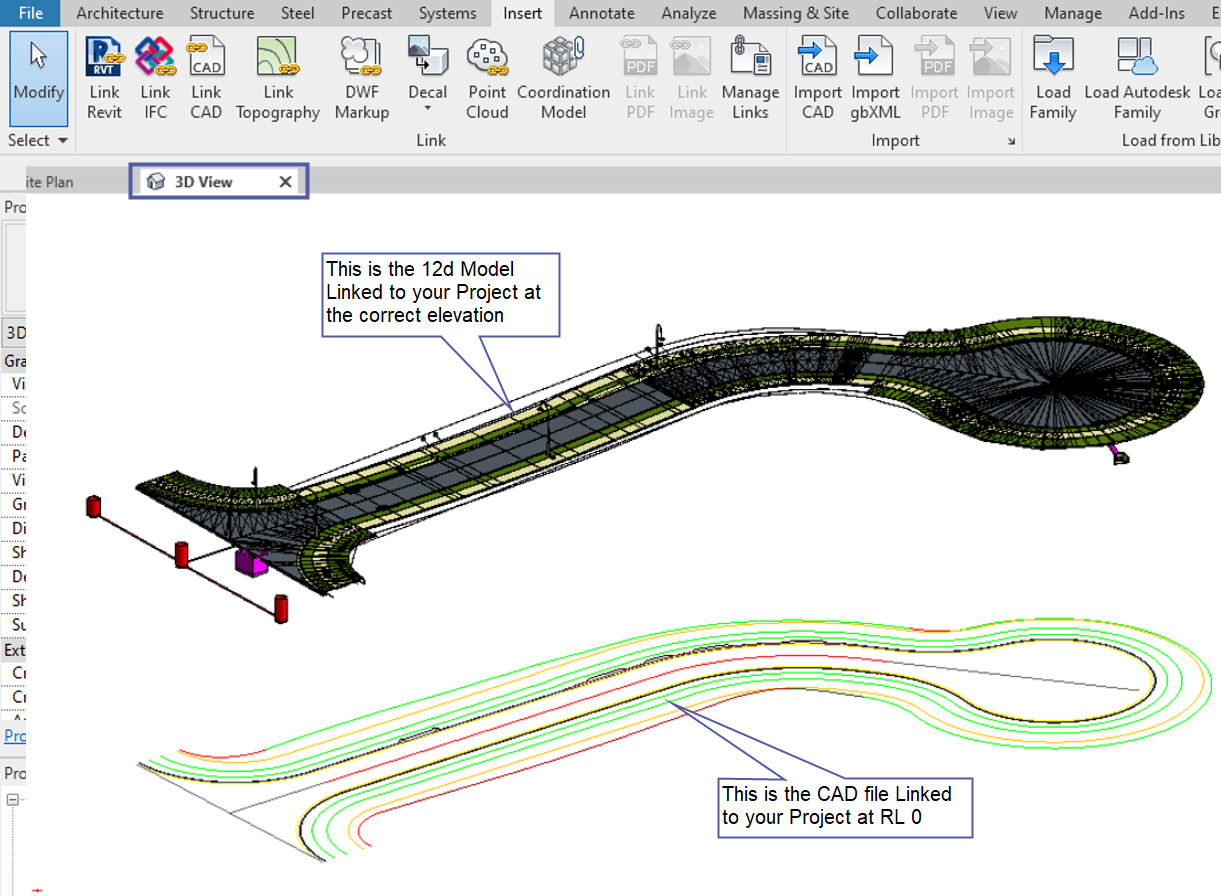Switch to the Site Plan view tab
Screen dimensions: 1221x896
50,182
